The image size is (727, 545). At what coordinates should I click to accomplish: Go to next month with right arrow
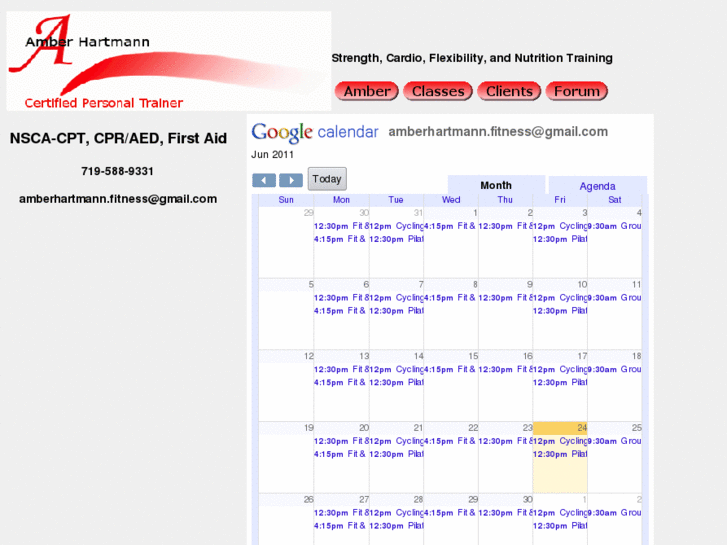point(291,180)
